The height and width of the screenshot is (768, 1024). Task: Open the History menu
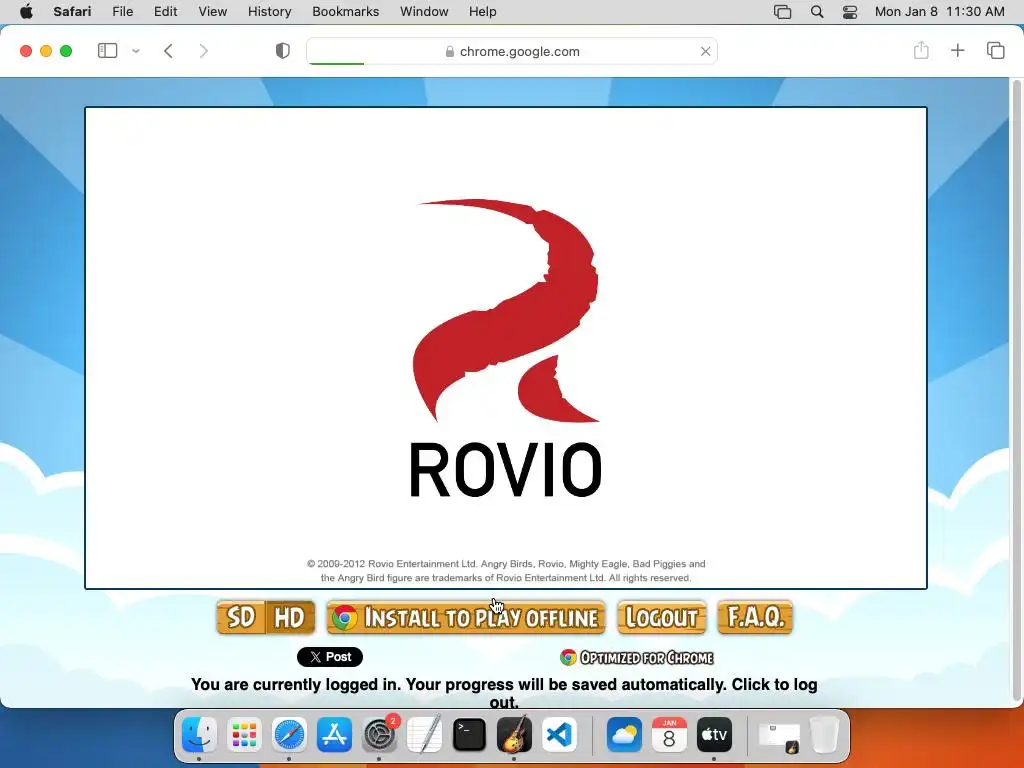click(269, 11)
